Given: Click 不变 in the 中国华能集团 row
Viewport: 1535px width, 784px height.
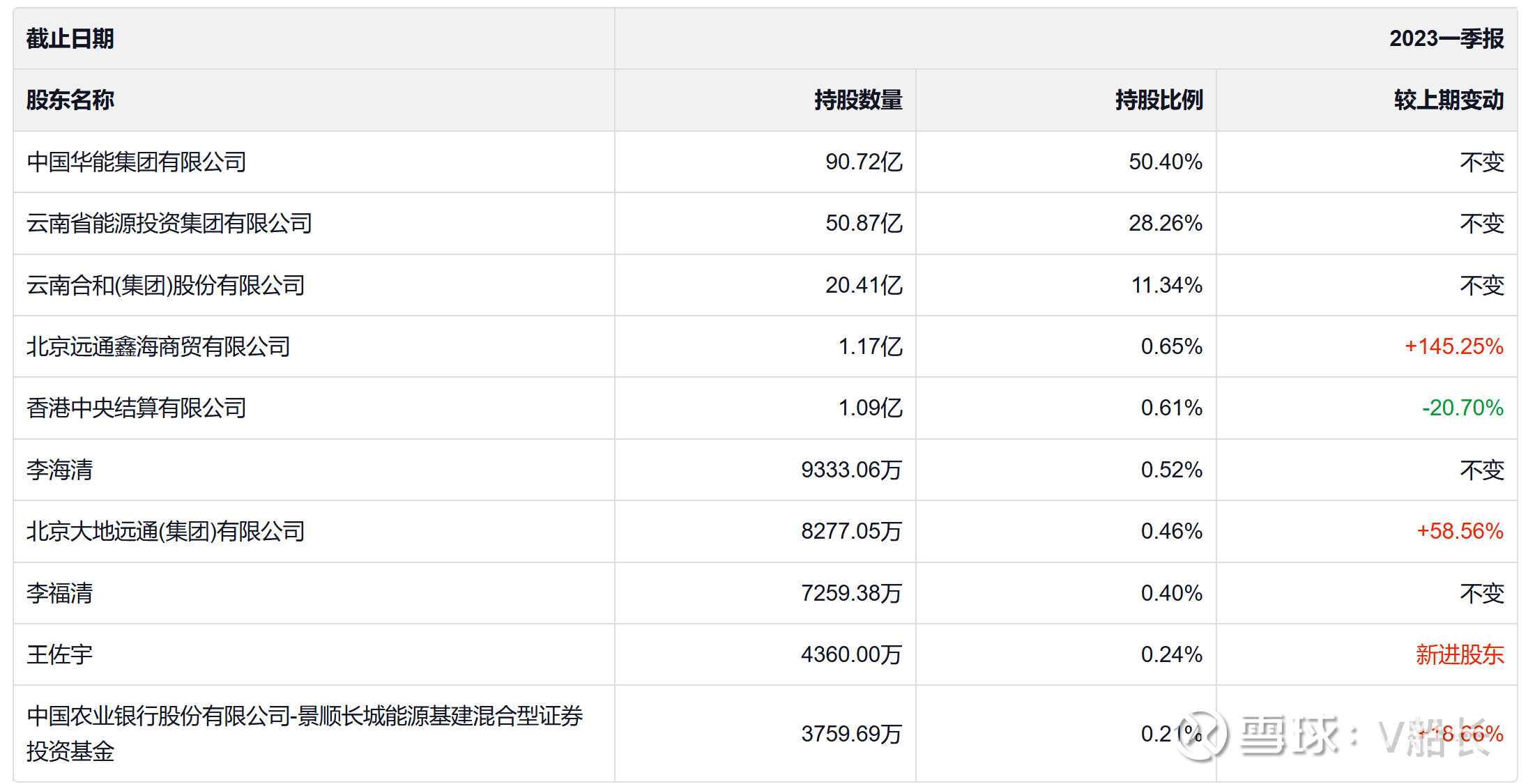Looking at the screenshot, I should pos(1482,162).
